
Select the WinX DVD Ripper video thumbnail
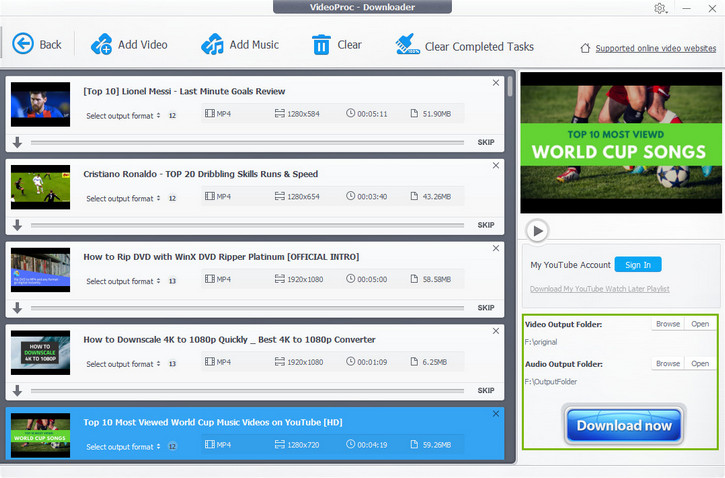[40, 270]
